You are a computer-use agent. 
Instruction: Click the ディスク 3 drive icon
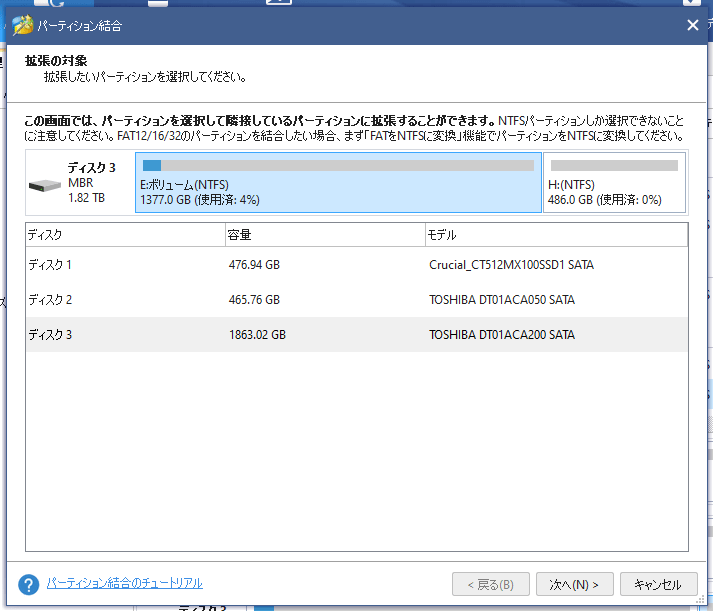tap(45, 185)
